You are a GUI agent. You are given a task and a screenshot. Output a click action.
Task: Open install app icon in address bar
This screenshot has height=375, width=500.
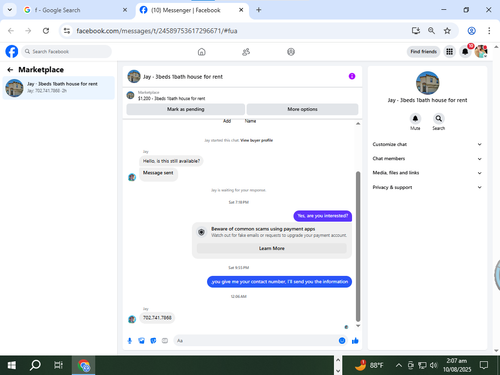[416, 31]
